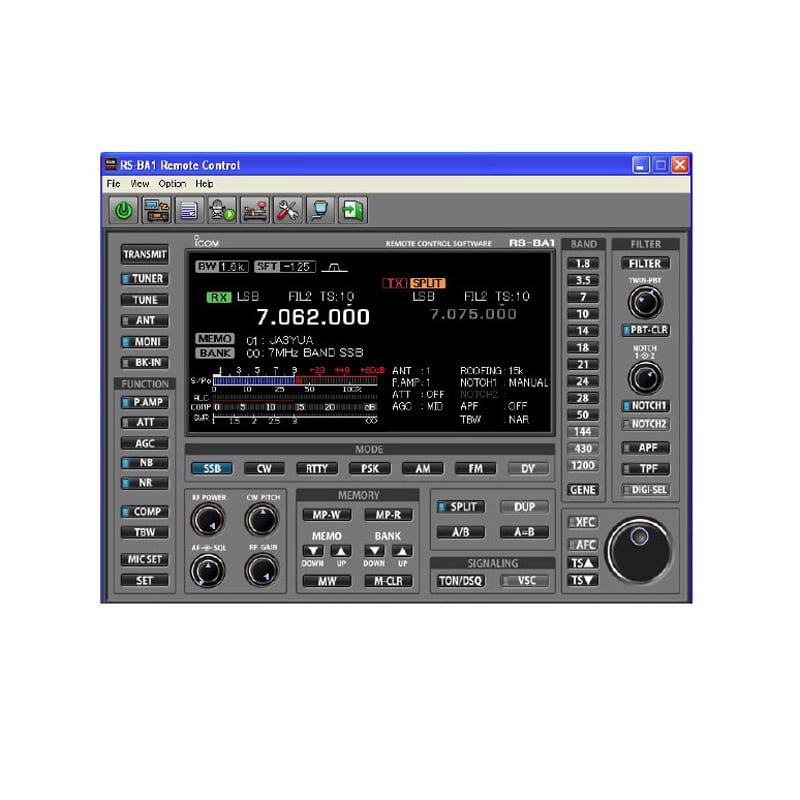Click the TWIN-PBT knob

point(645,302)
